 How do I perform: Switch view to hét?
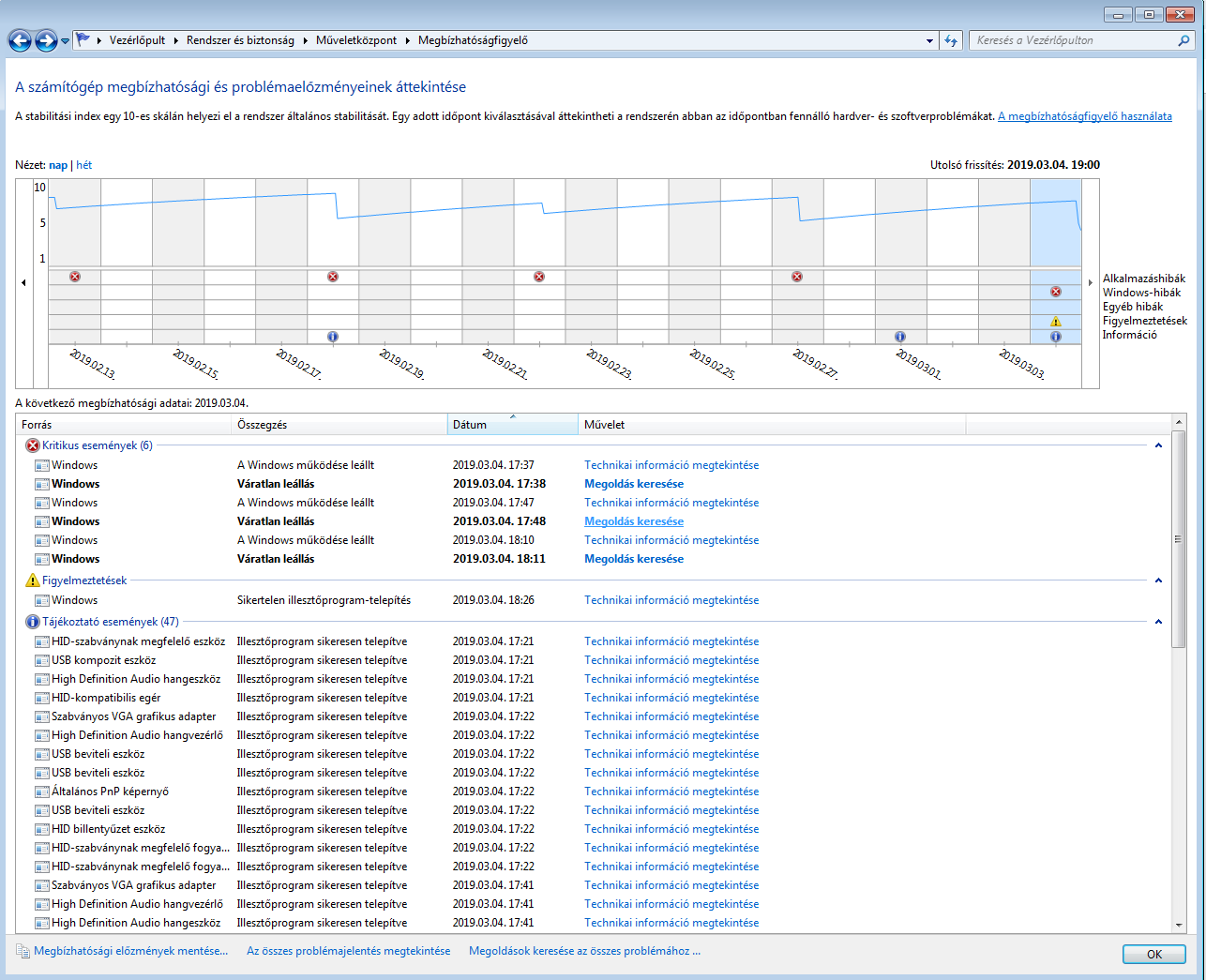[x=84, y=165]
